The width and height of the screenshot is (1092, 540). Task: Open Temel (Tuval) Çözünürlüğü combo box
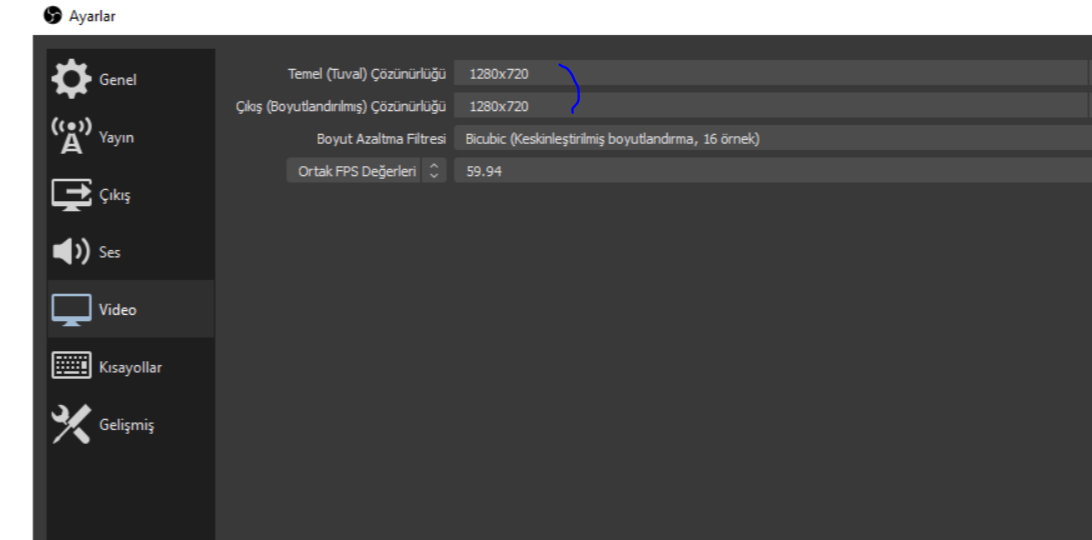(773, 73)
